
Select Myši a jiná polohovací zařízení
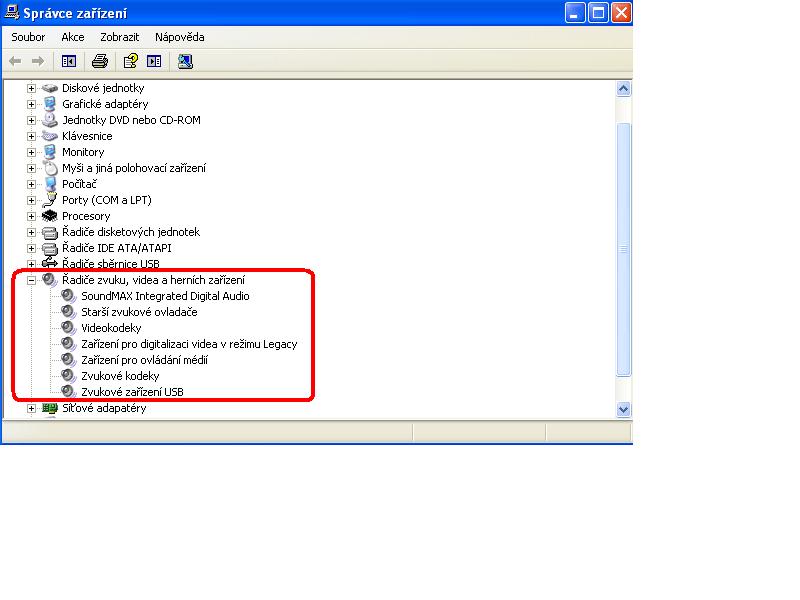coord(134,168)
